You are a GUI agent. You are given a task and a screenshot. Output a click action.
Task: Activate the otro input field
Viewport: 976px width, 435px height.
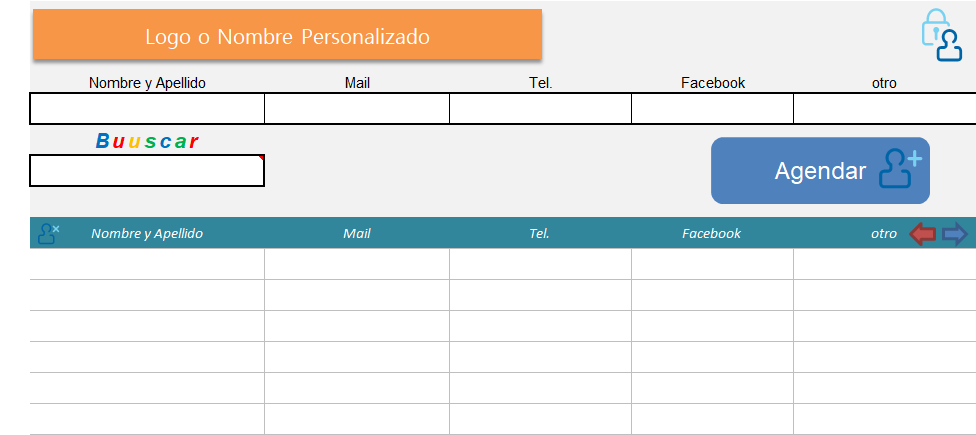[884, 108]
